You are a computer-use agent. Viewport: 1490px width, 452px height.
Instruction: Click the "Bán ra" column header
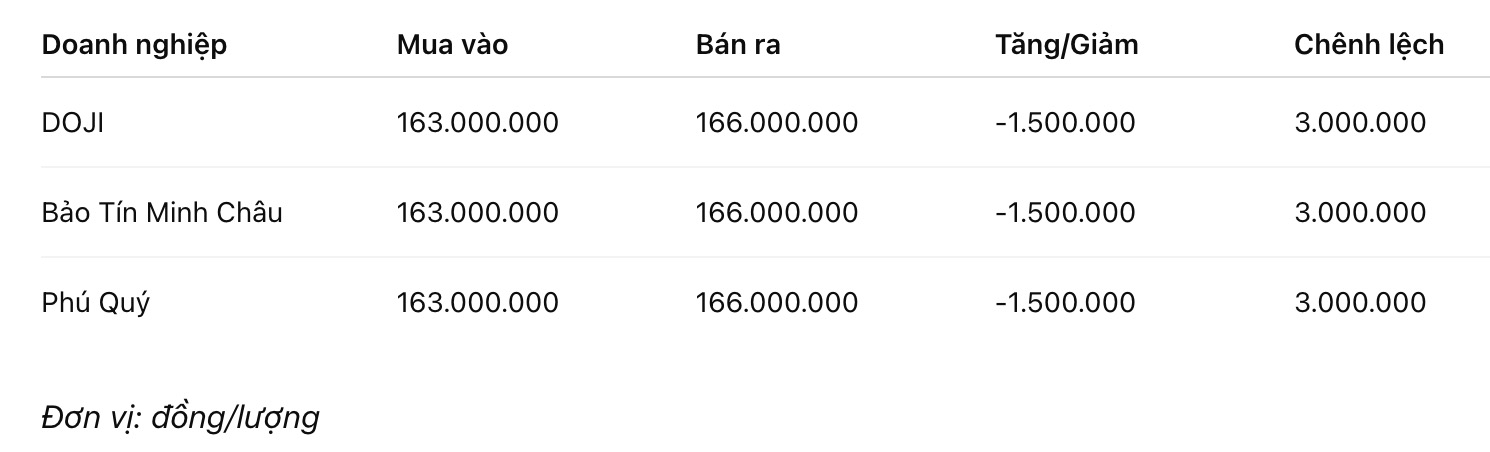[x=738, y=45]
